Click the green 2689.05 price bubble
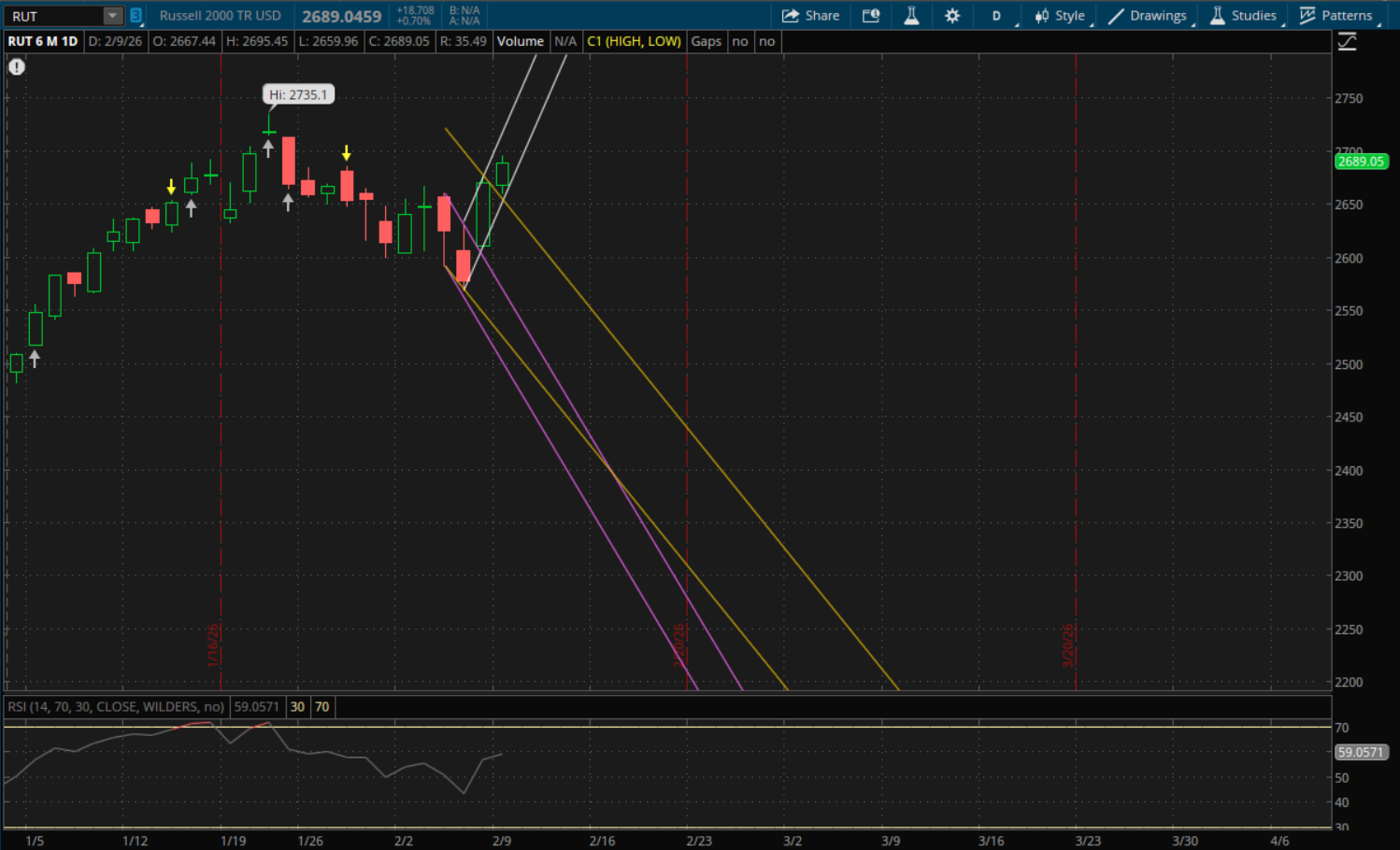The width and height of the screenshot is (1400, 850). click(x=1360, y=162)
